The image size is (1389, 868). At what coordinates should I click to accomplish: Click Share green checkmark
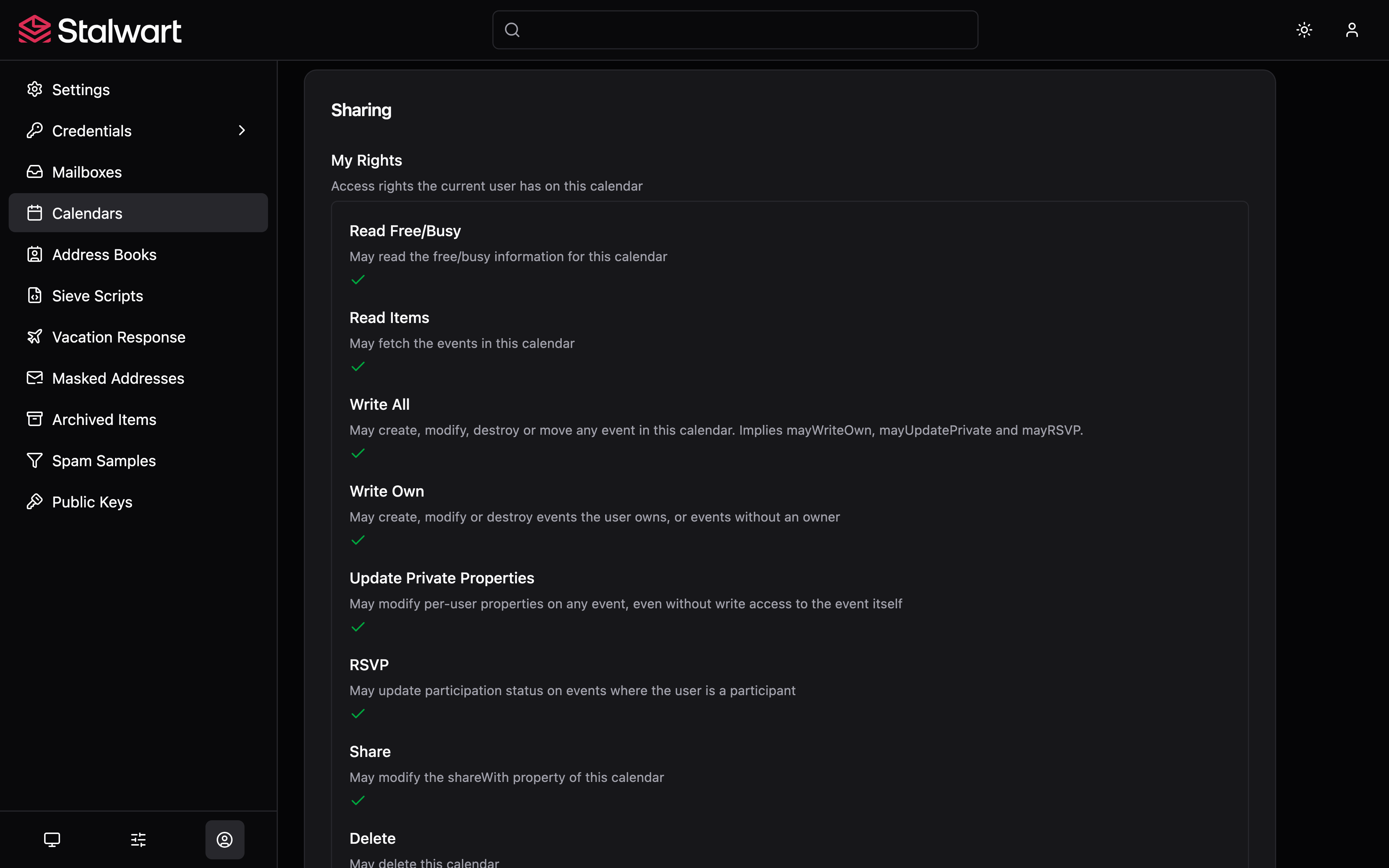(x=358, y=800)
